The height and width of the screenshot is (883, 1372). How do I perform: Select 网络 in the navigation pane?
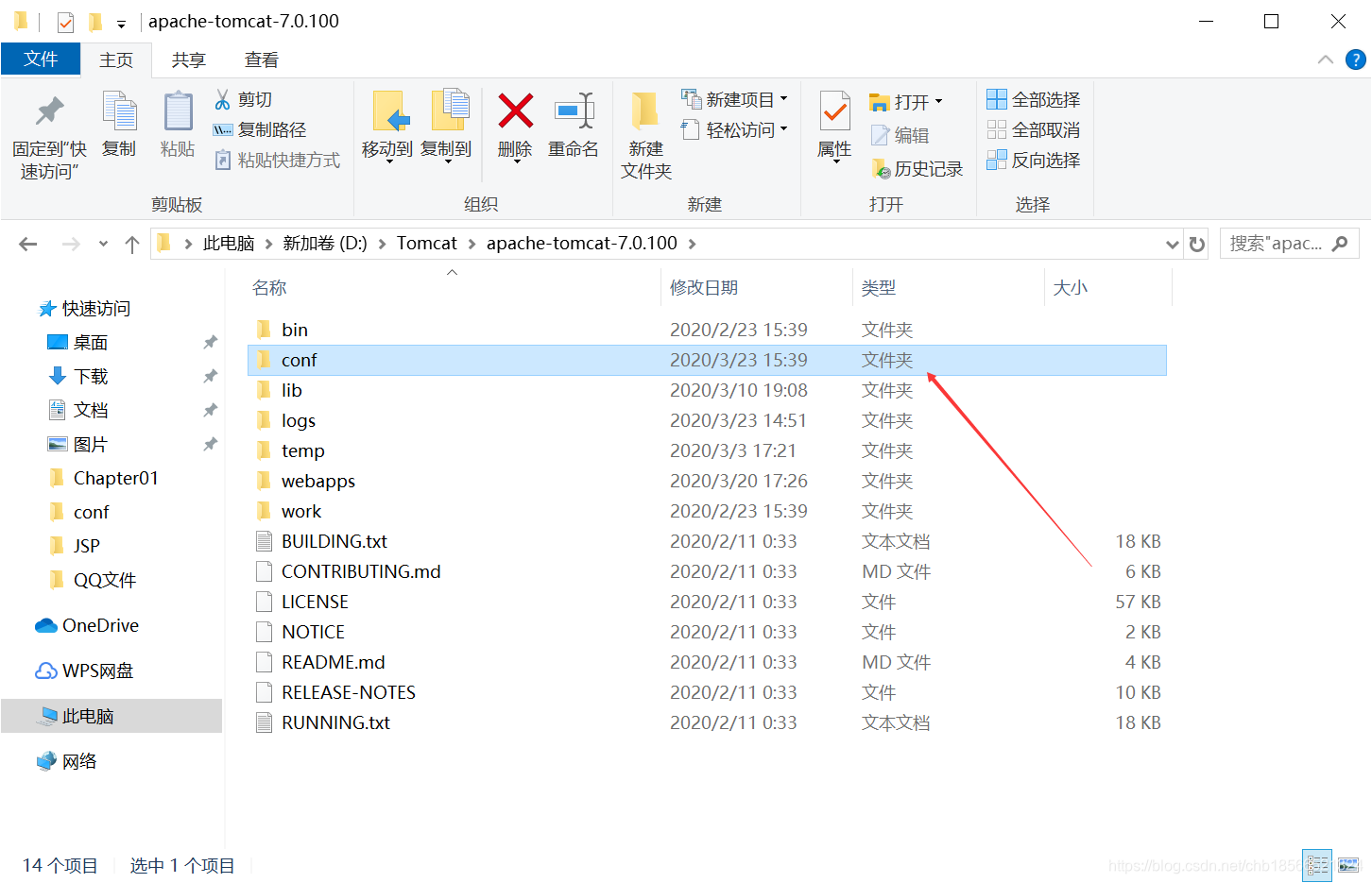(67, 761)
